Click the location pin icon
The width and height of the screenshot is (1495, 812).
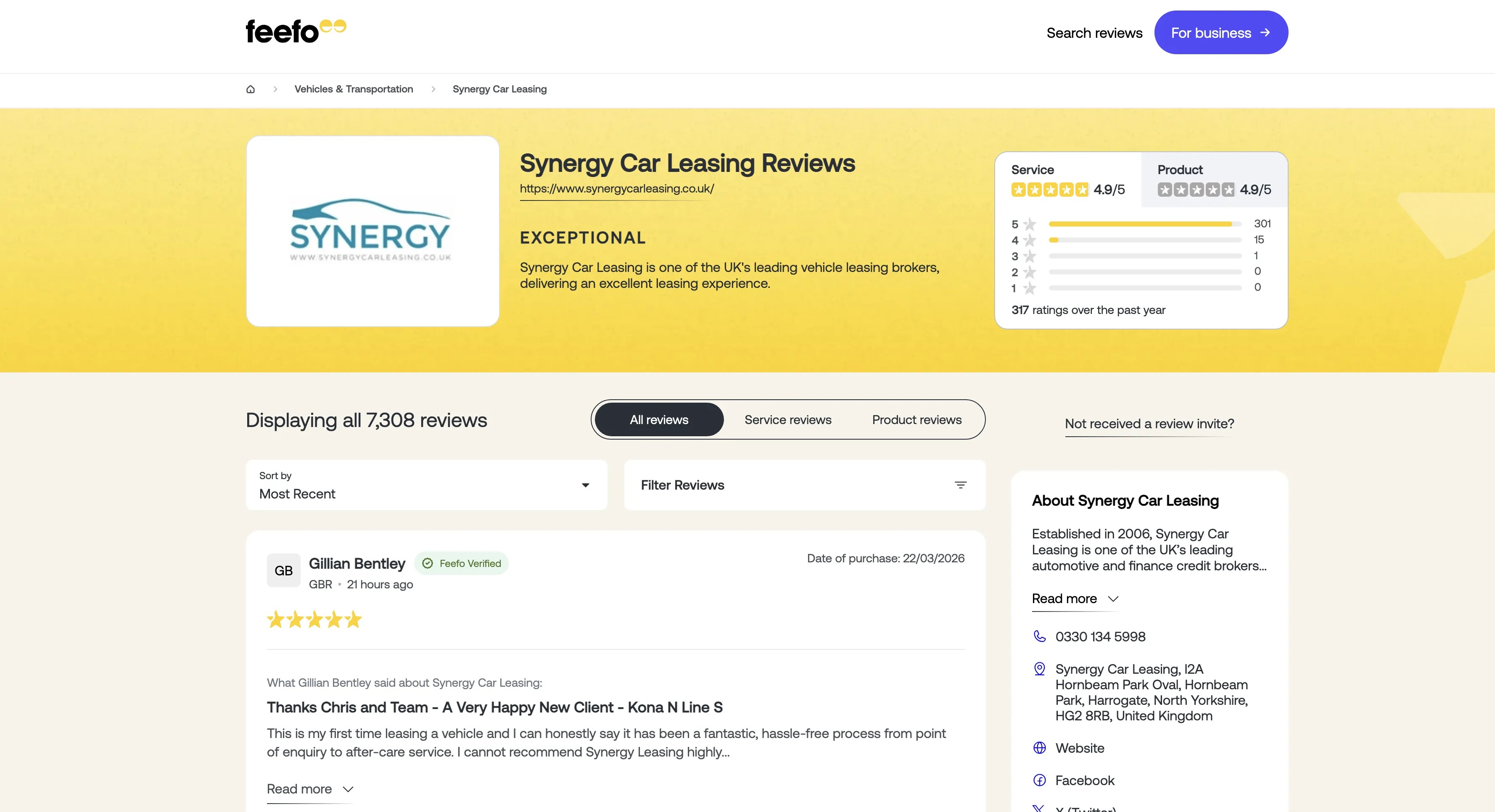click(x=1039, y=670)
